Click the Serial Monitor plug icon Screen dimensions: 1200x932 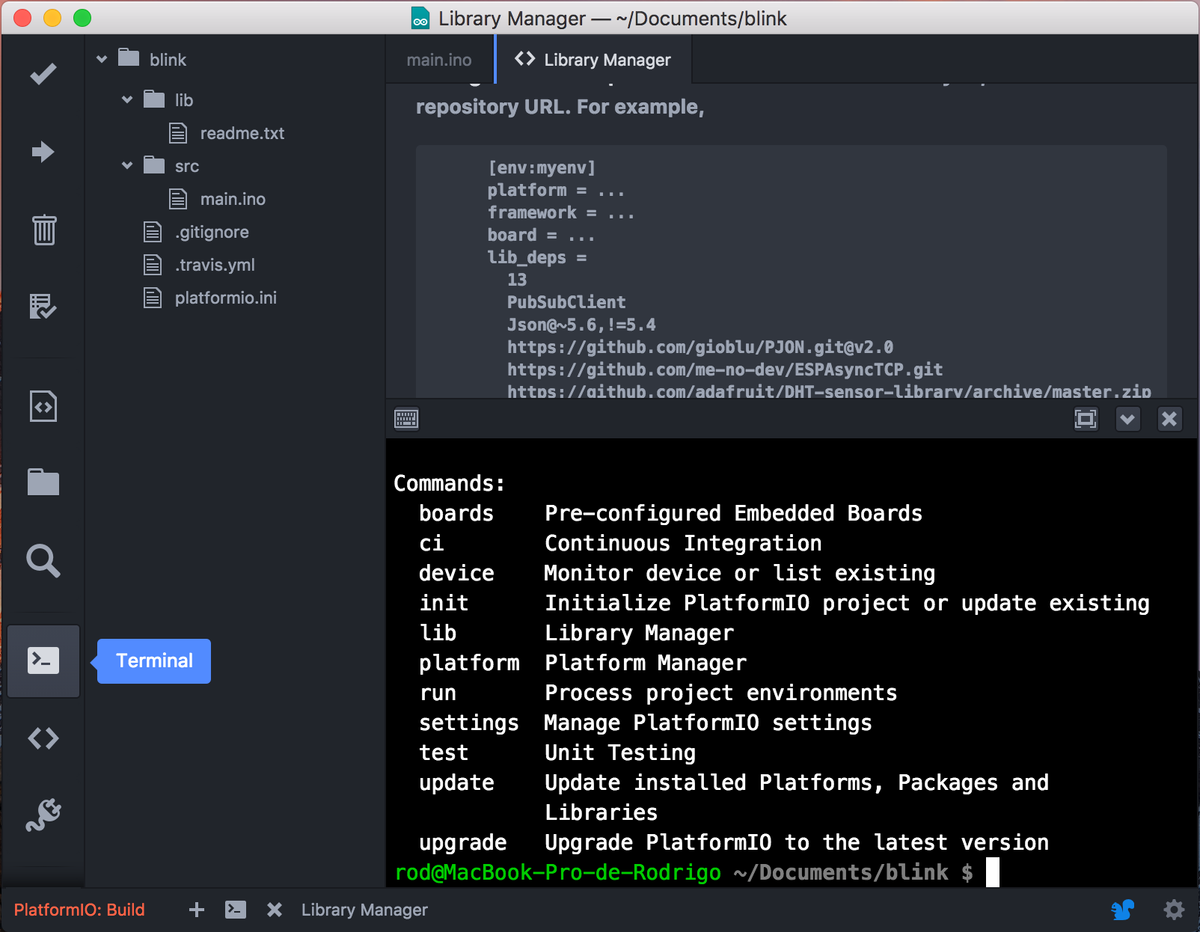coord(43,815)
